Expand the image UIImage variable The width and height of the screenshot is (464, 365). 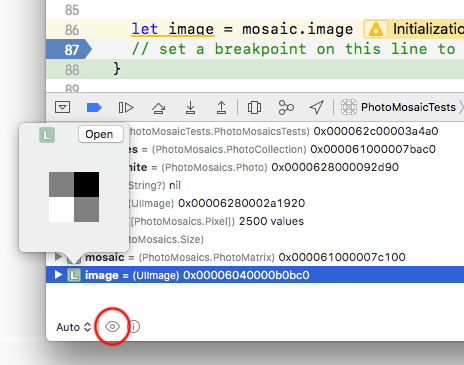coord(58,275)
